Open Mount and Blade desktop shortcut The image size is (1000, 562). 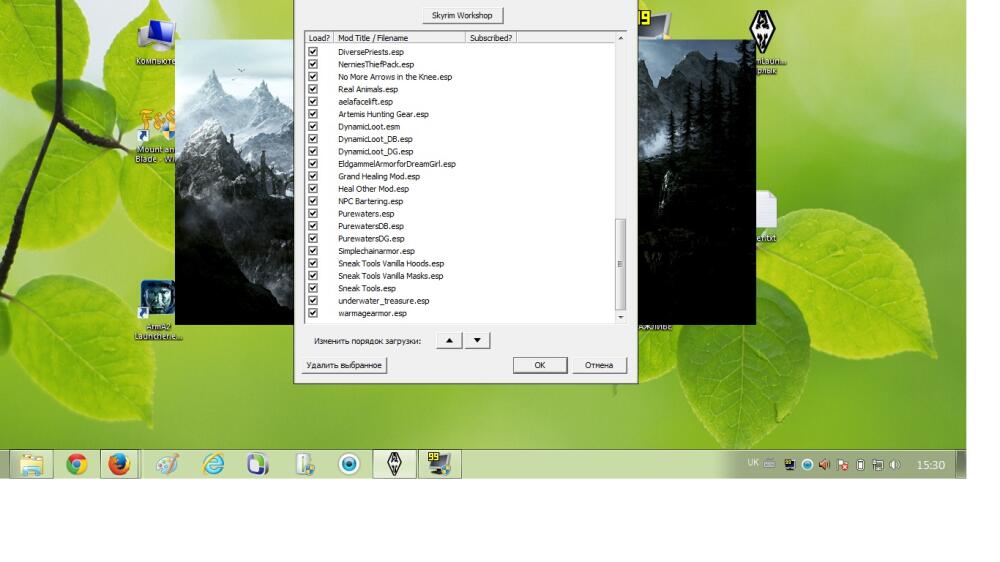pyautogui.click(x=156, y=136)
